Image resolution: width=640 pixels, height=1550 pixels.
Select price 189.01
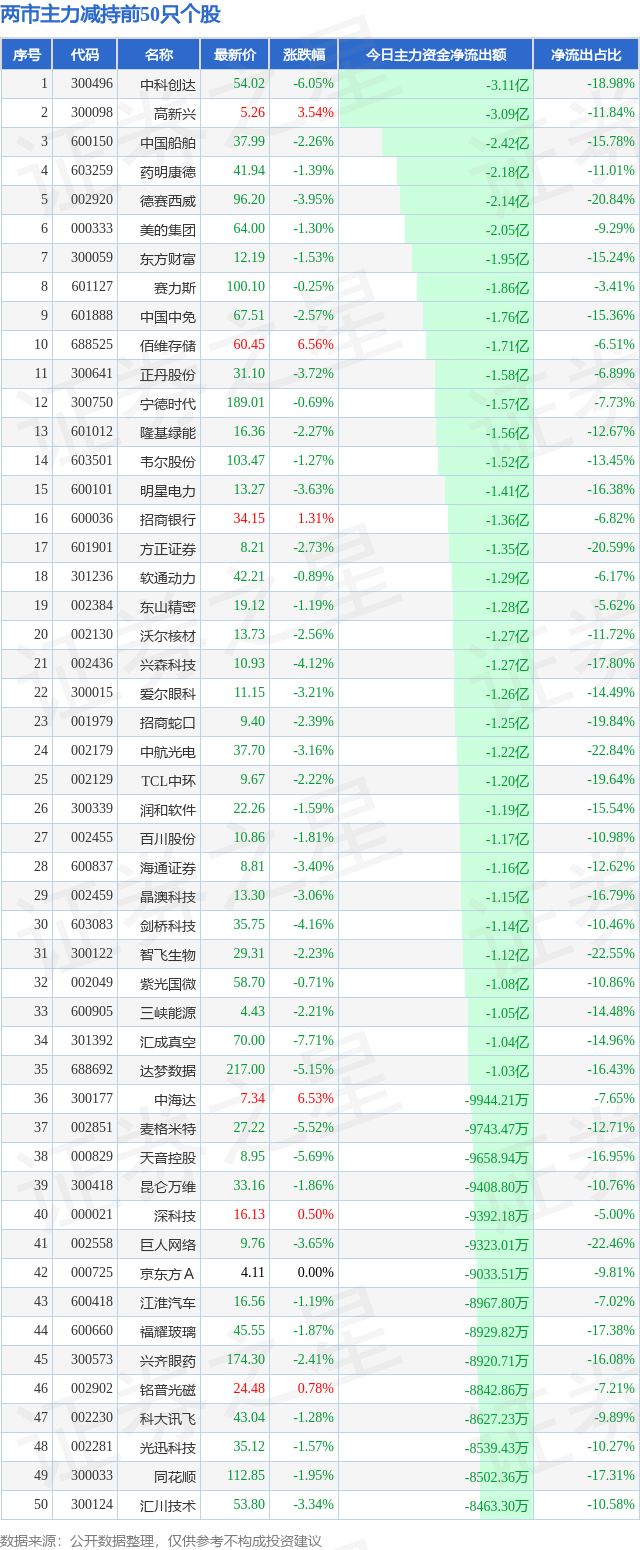246,403
